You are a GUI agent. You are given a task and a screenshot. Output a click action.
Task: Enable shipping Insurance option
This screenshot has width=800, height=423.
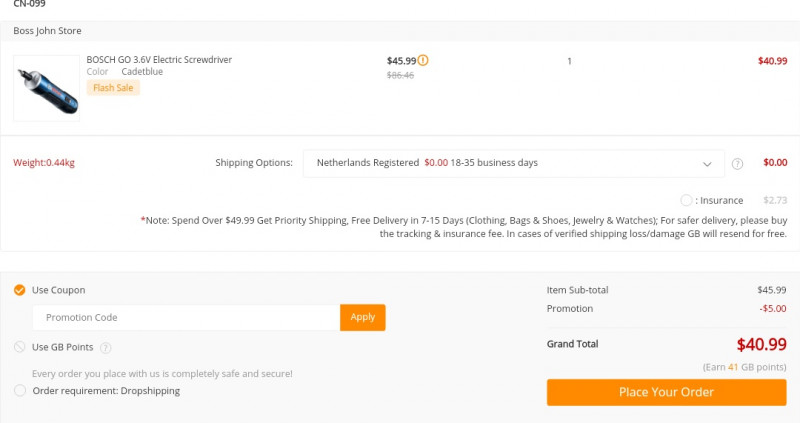(686, 200)
